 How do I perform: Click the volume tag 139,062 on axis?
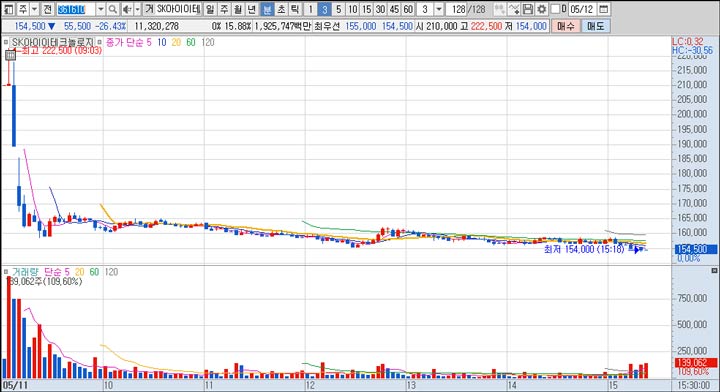coord(696,363)
